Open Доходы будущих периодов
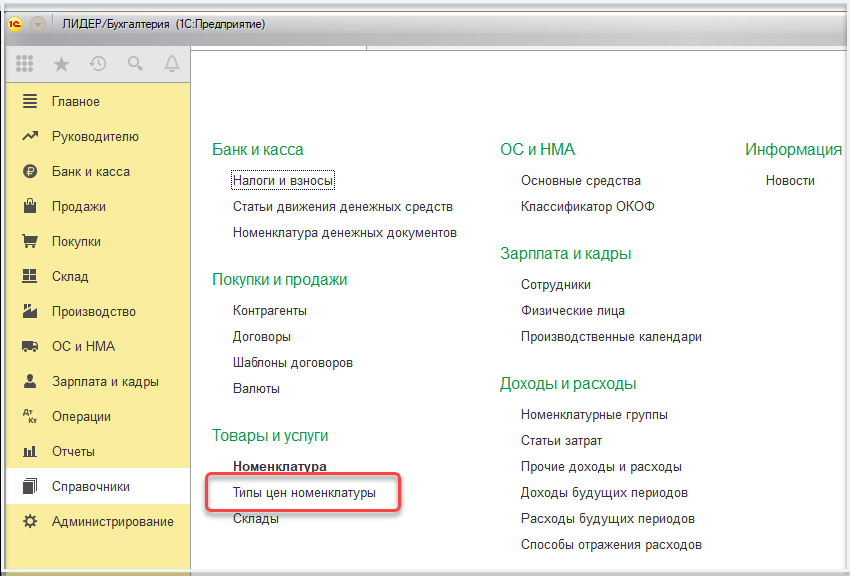This screenshot has width=850, height=576. (x=604, y=493)
